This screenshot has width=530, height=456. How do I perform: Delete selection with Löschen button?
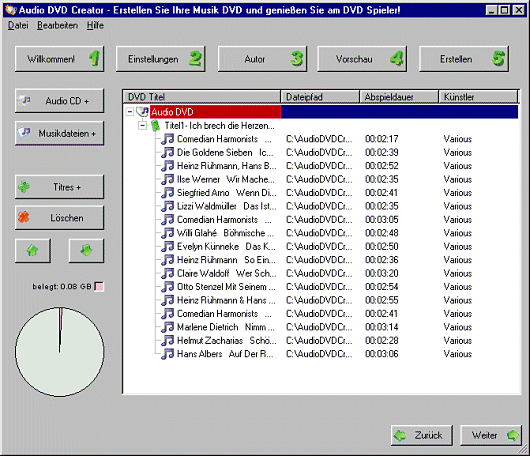pyautogui.click(x=59, y=218)
